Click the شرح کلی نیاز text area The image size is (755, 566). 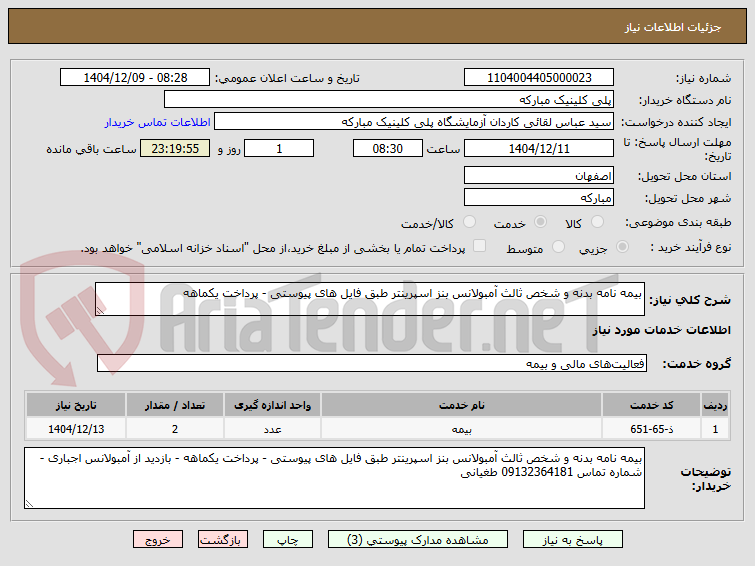[x=370, y=299]
